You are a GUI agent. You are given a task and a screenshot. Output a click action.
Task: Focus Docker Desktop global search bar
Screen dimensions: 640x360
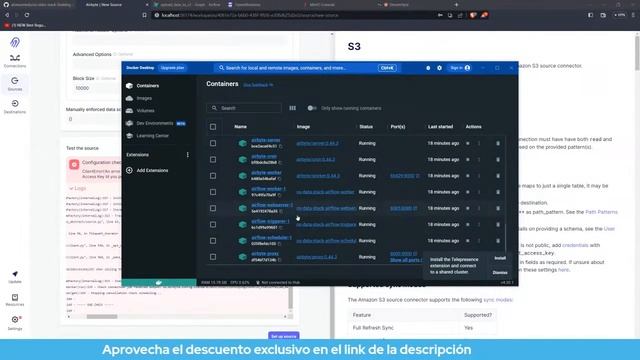pyautogui.click(x=307, y=68)
